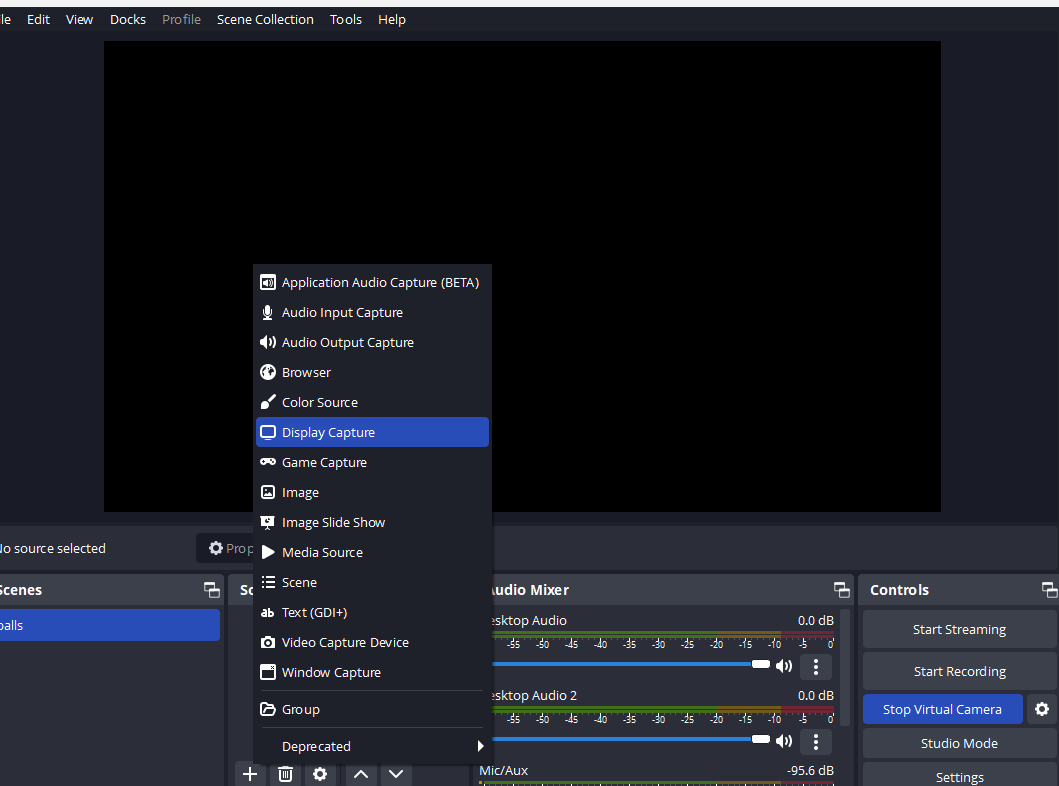This screenshot has width=1059, height=786.
Task: Open virtual camera settings gear icon
Action: coord(1042,709)
